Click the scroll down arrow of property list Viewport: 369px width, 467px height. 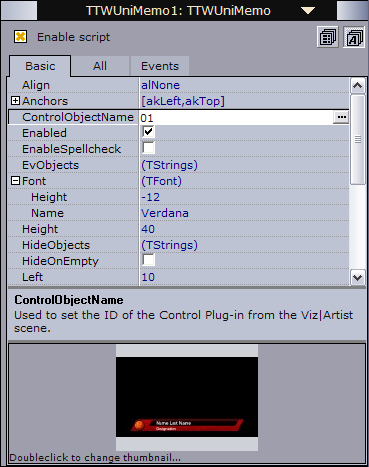click(358, 277)
